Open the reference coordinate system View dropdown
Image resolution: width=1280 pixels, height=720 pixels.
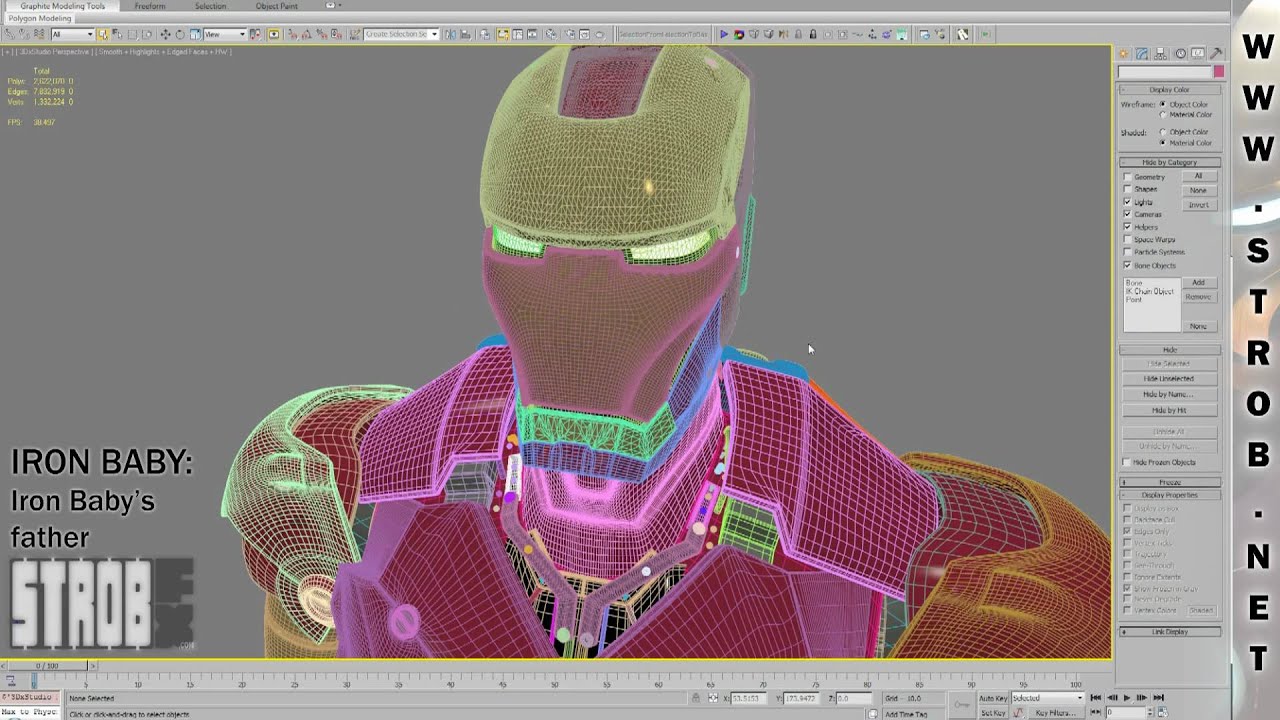[224, 34]
